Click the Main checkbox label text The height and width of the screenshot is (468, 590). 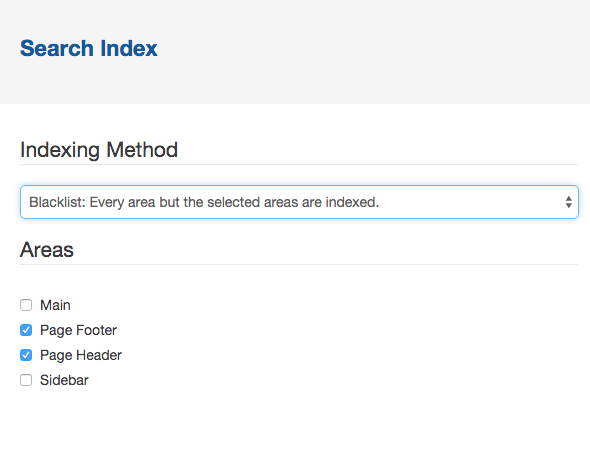55,305
